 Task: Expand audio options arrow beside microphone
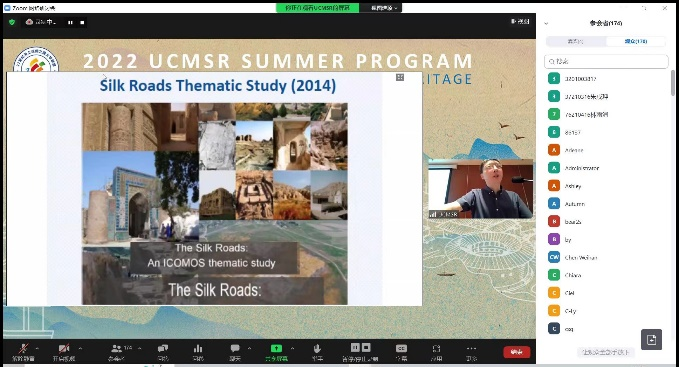click(37, 348)
